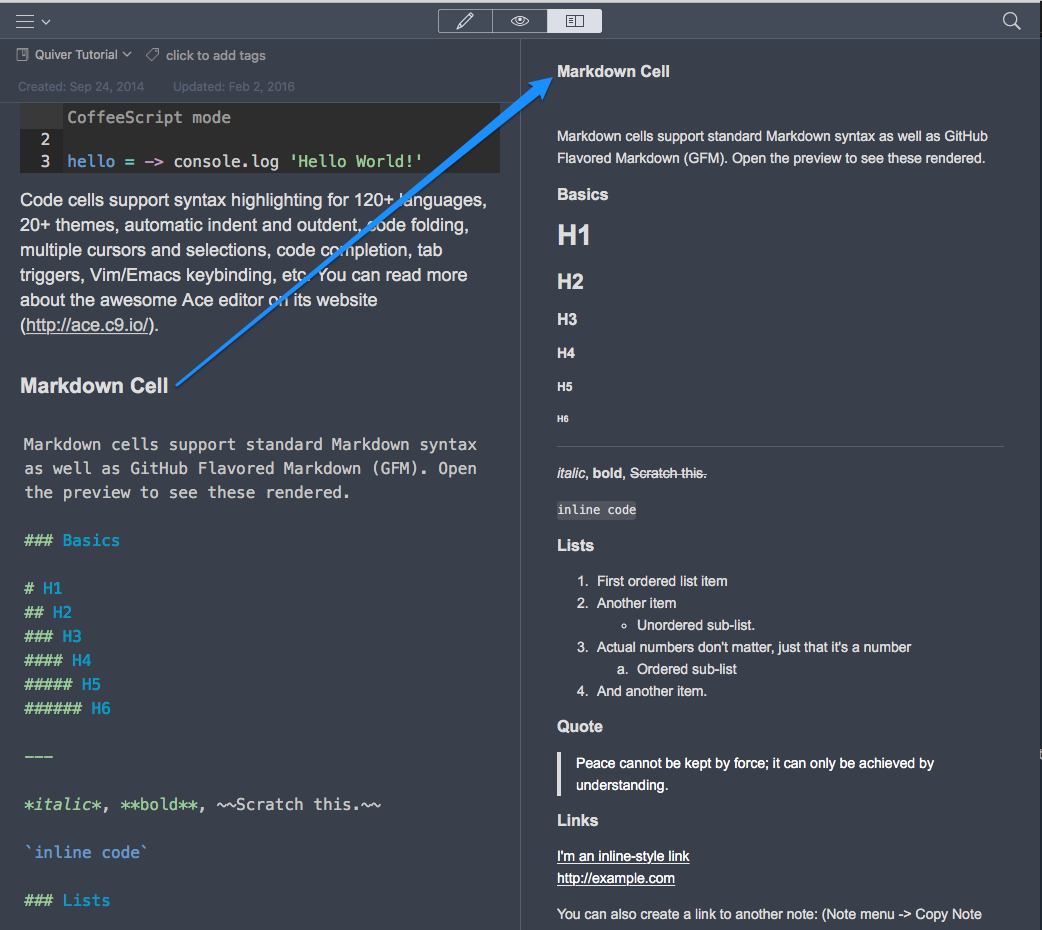
Task: Click the "click to add tags" field
Action: (215, 56)
